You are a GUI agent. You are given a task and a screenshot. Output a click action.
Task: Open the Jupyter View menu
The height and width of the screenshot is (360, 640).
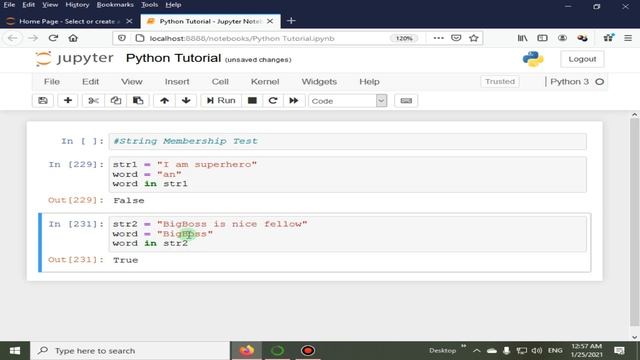pos(132,82)
